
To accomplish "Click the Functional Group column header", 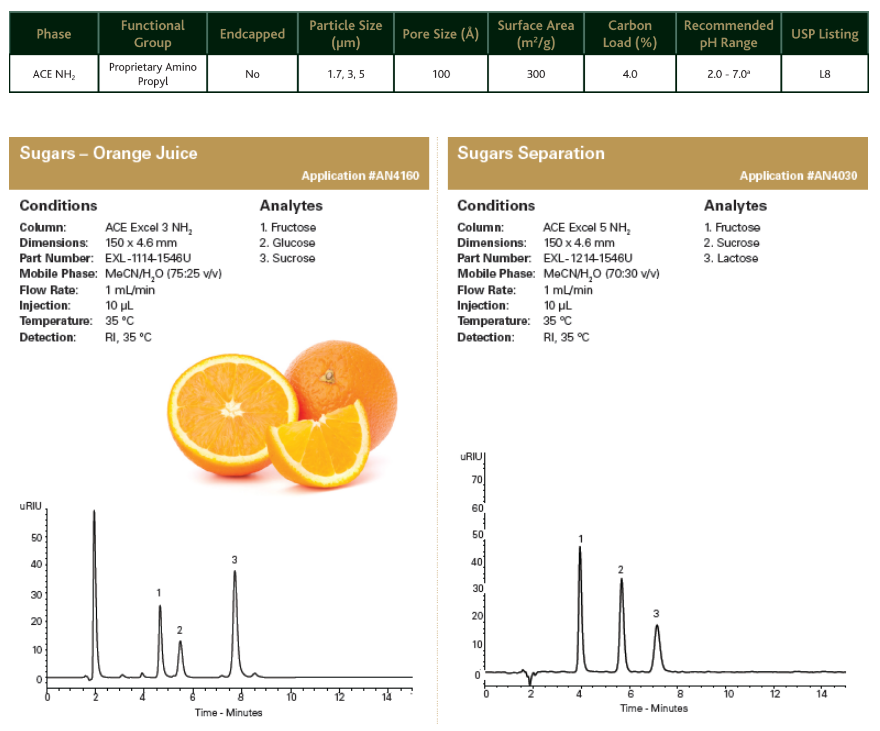I will coord(153,34).
